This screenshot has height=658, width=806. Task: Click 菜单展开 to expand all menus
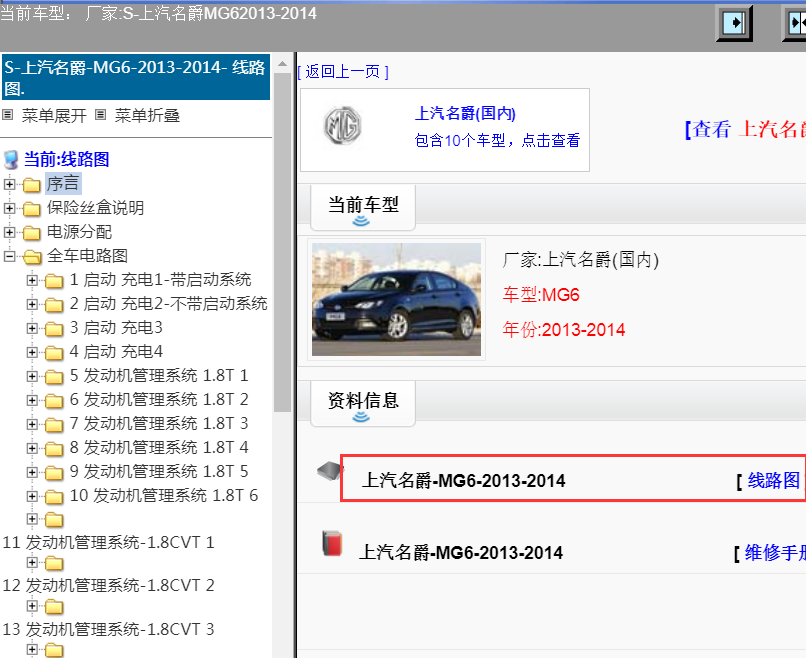tap(54, 115)
